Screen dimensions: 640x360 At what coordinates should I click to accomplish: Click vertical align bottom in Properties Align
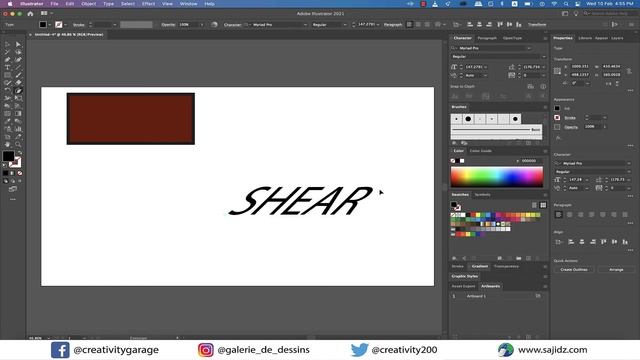(x=625, y=242)
